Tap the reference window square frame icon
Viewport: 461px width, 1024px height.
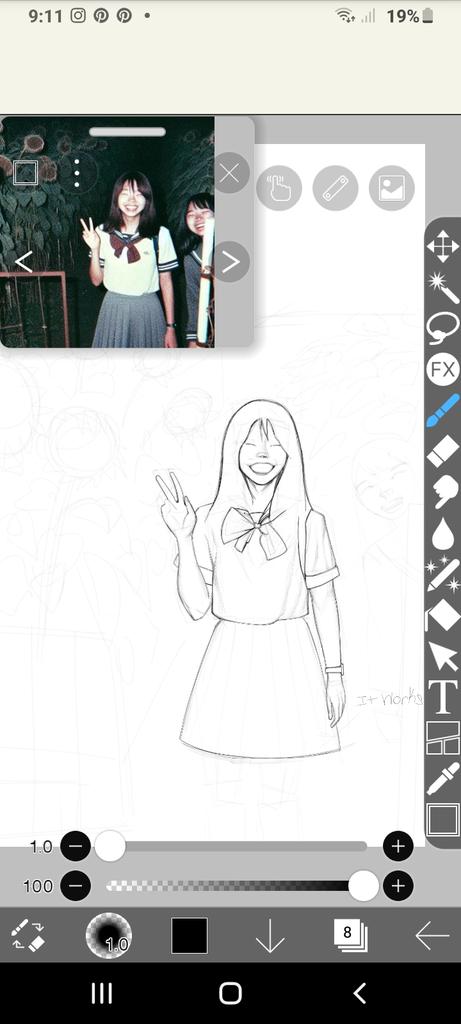[x=25, y=172]
